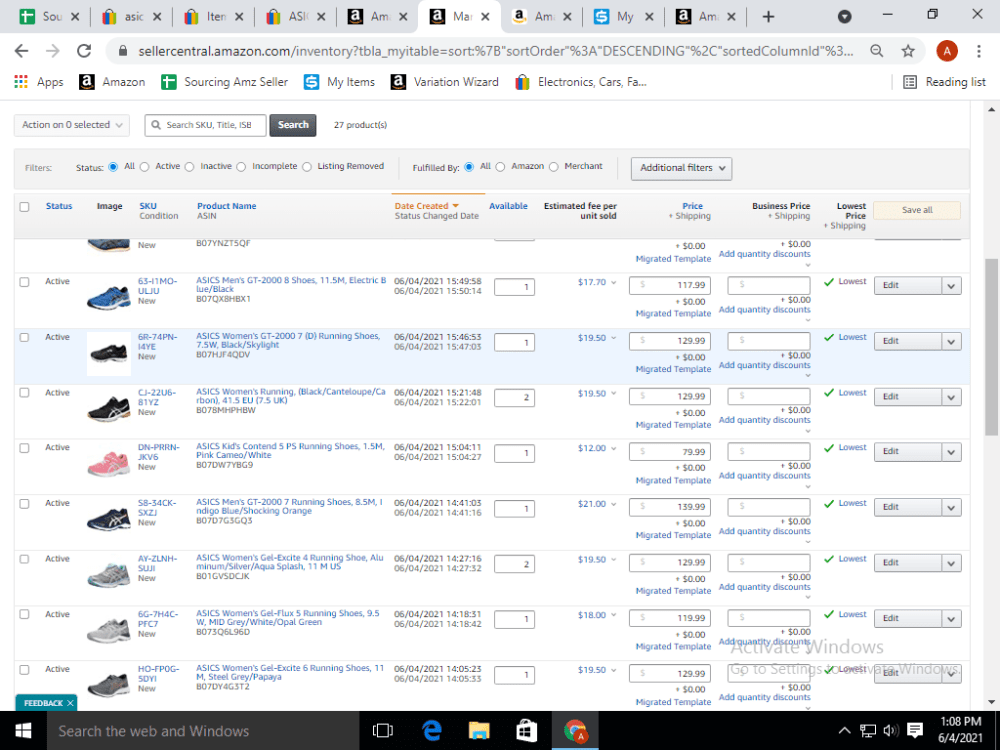
Task: Sort by the Status column header
Action: pyautogui.click(x=59, y=206)
